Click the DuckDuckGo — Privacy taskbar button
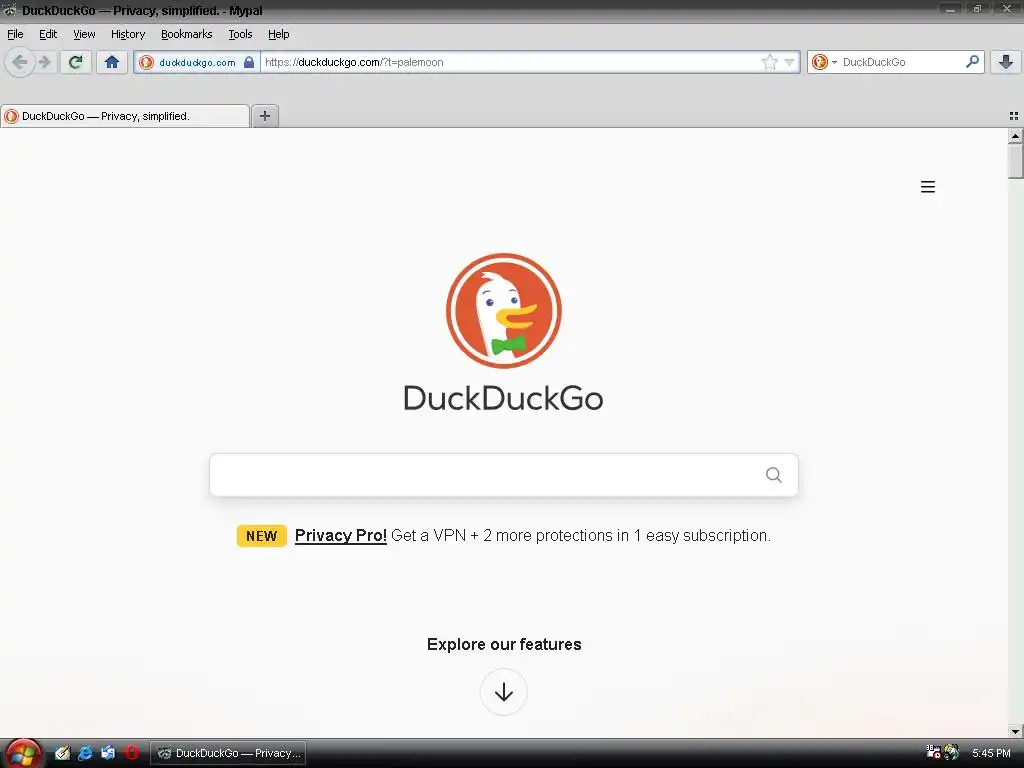The height and width of the screenshot is (768, 1024). pos(228,753)
